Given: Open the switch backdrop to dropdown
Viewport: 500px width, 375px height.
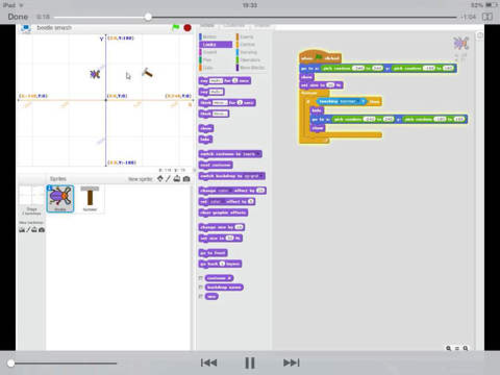Looking at the screenshot, I should tap(261, 176).
